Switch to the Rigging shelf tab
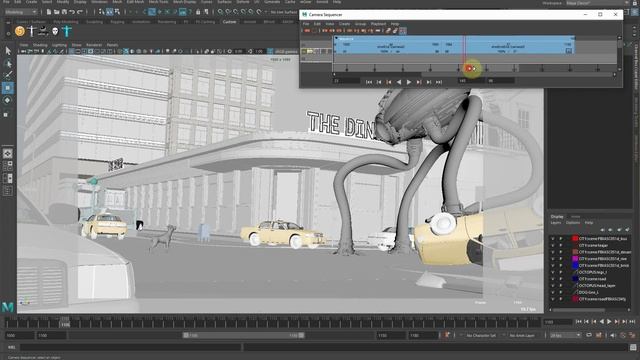This screenshot has width=640, height=360. (x=117, y=22)
